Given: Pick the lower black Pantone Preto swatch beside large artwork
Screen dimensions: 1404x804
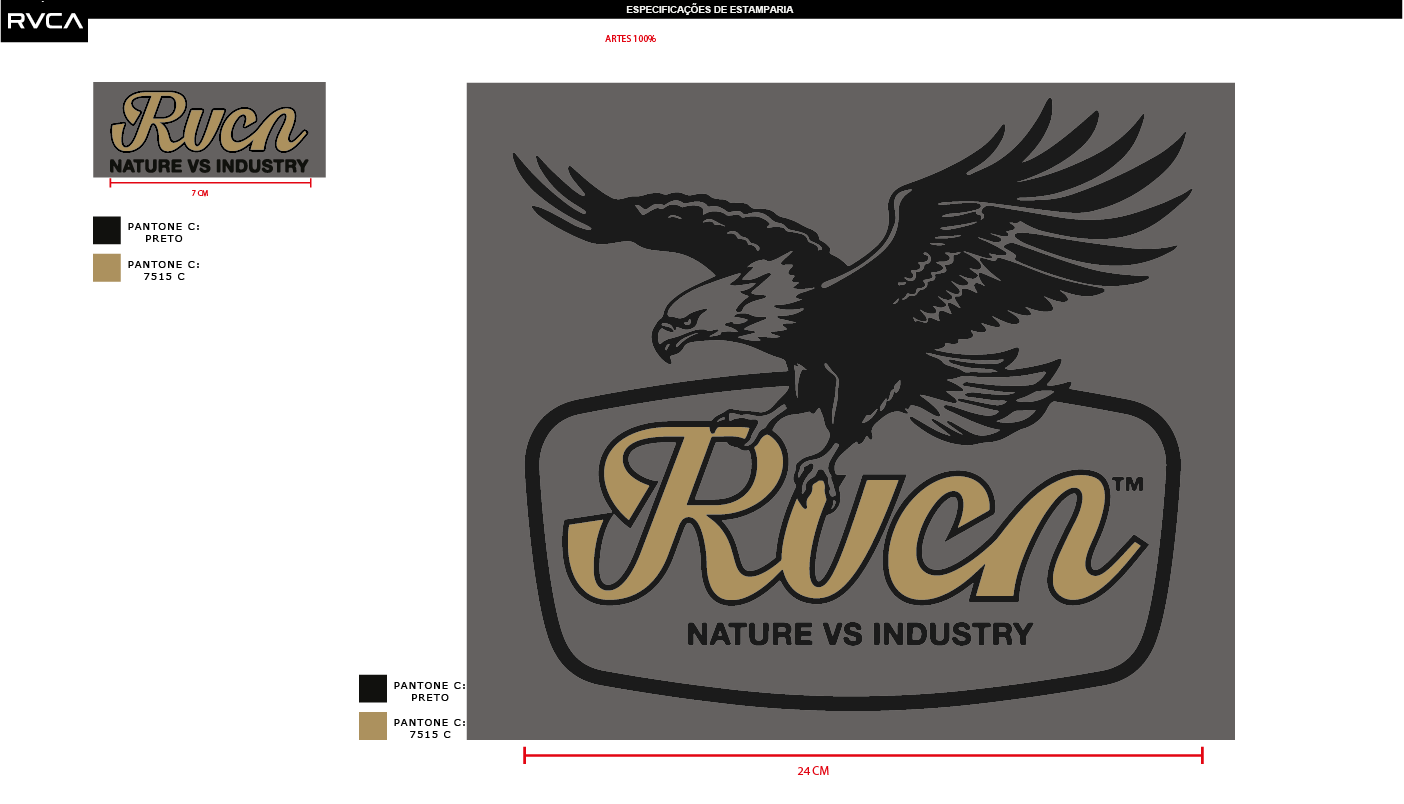Looking at the screenshot, I should (373, 689).
